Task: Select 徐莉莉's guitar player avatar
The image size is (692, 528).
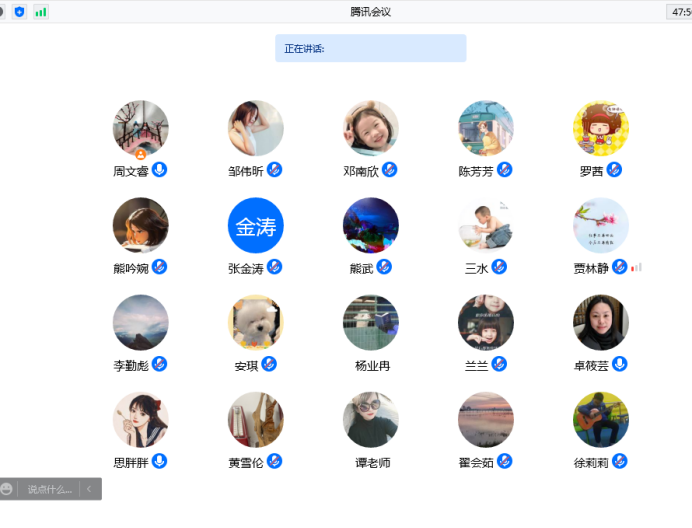Action: coord(601,419)
